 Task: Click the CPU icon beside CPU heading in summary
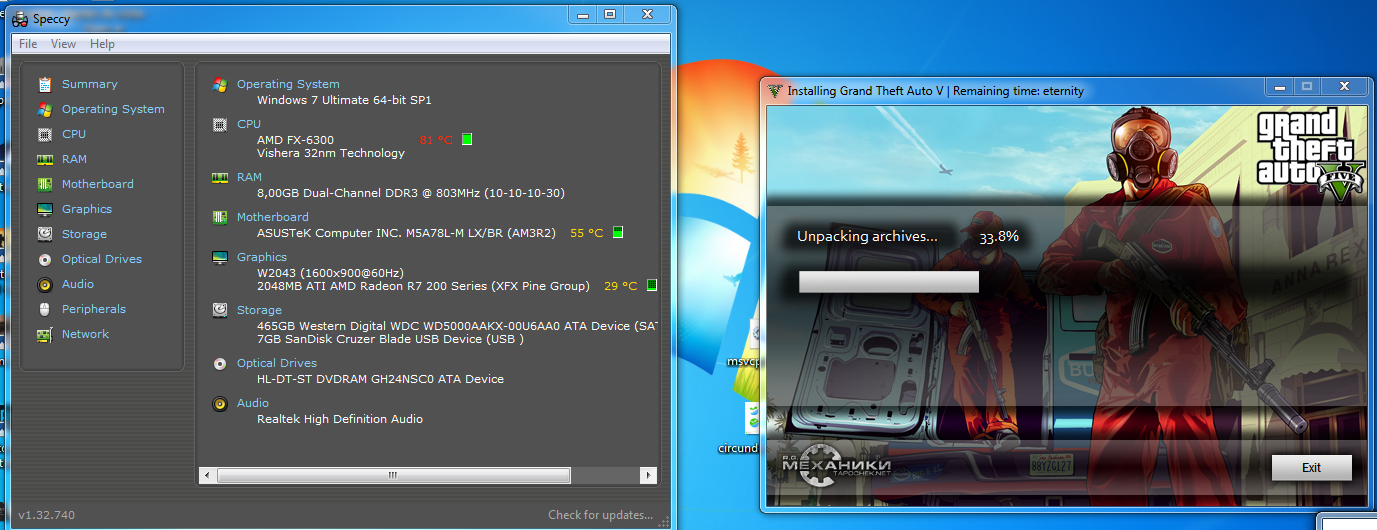(219, 124)
